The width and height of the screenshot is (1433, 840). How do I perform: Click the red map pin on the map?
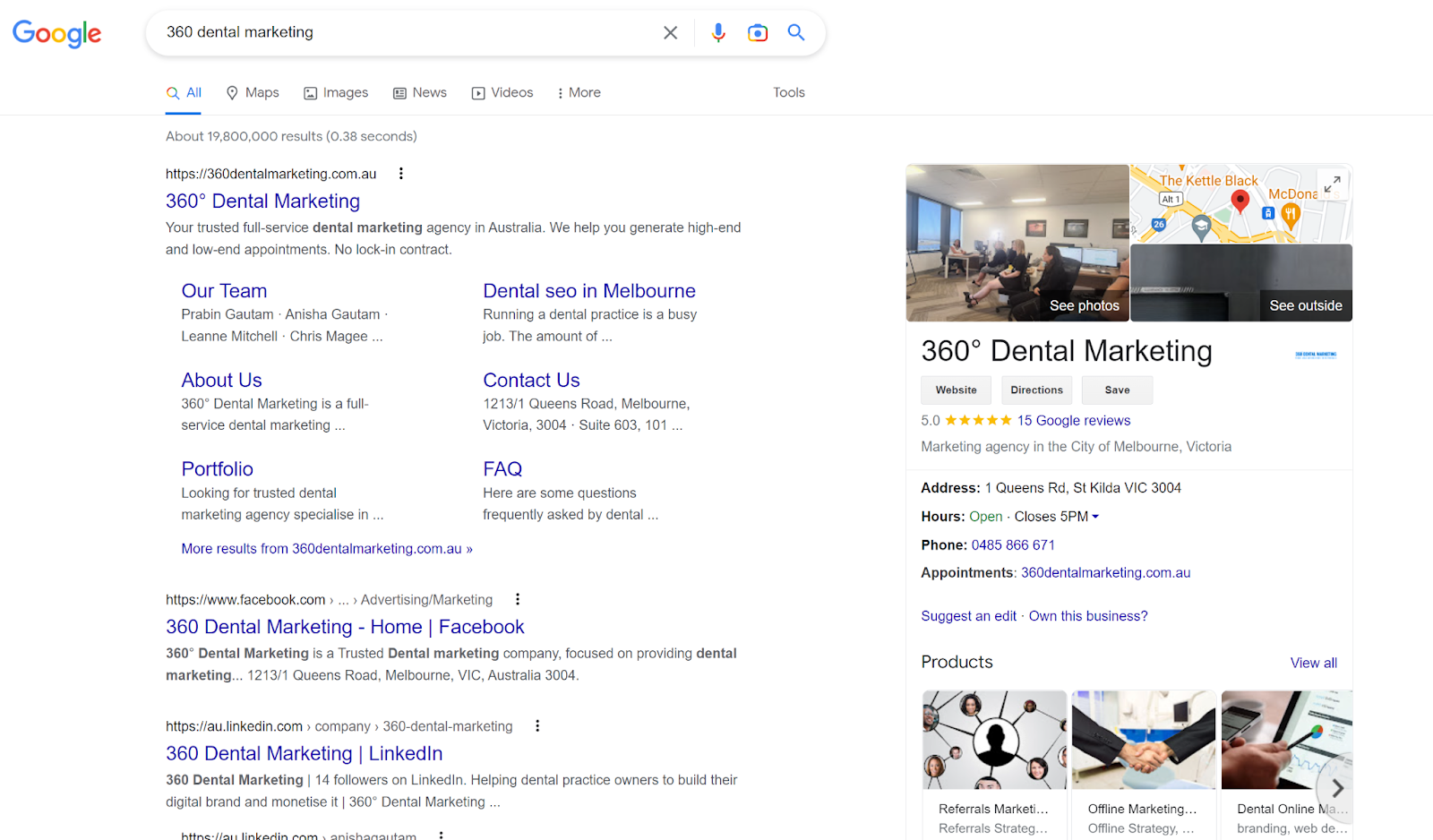pos(1240,201)
